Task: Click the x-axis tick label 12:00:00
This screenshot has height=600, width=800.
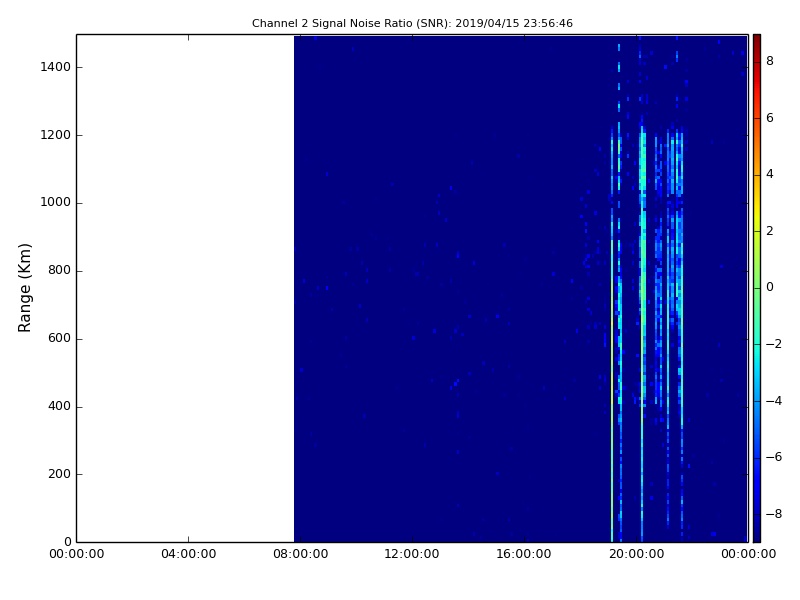Action: 412,554
